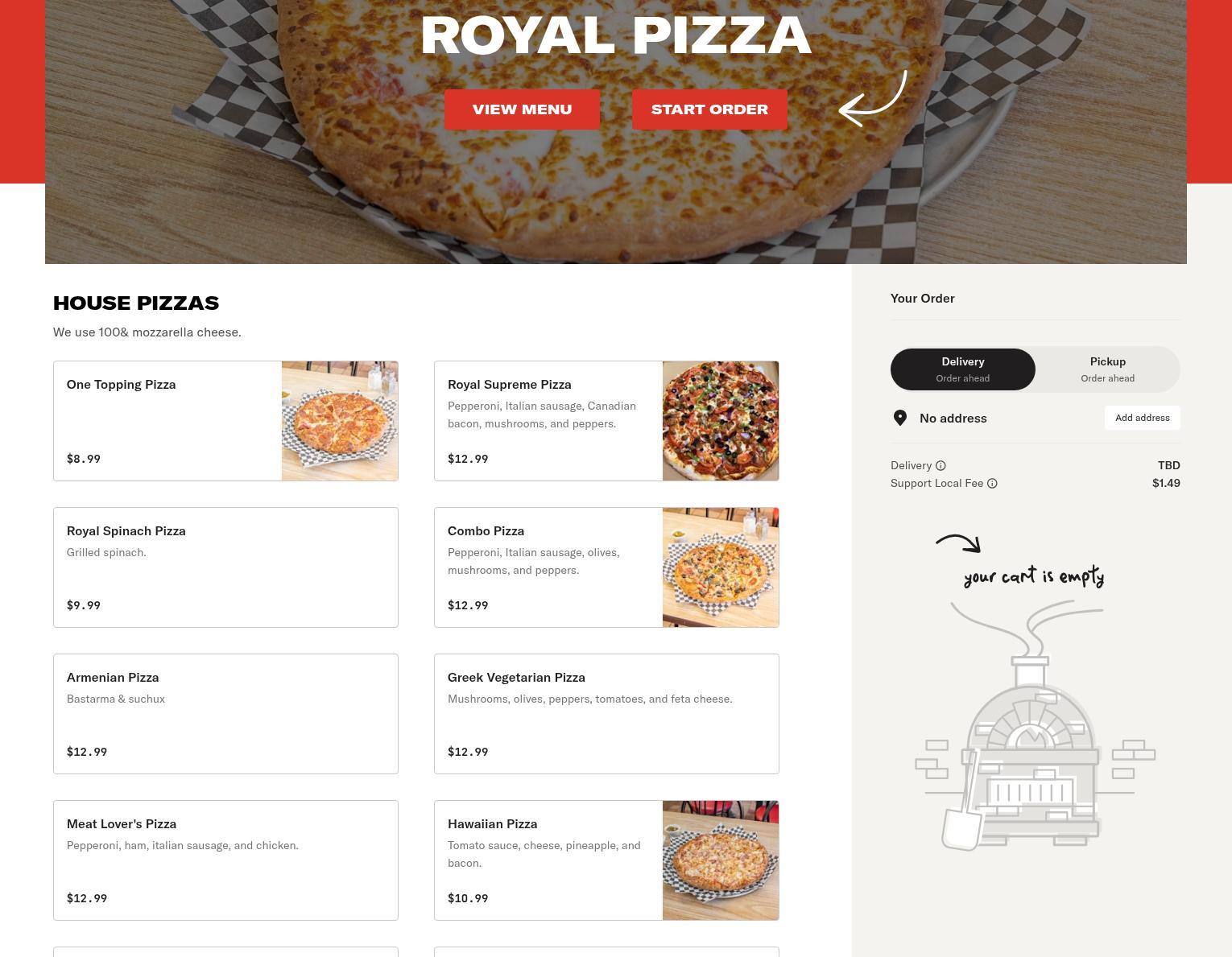Select the Royal Spinach Pizza item
This screenshot has width=1232, height=957.
click(225, 567)
